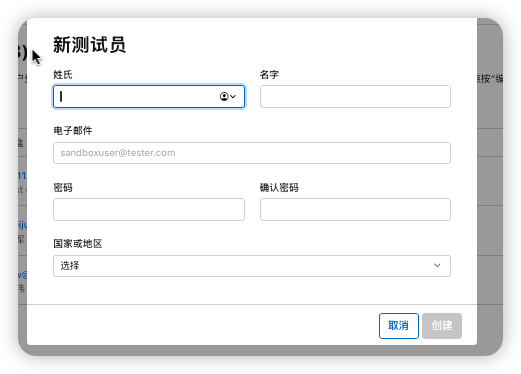Select the 密码 password field

[149, 209]
